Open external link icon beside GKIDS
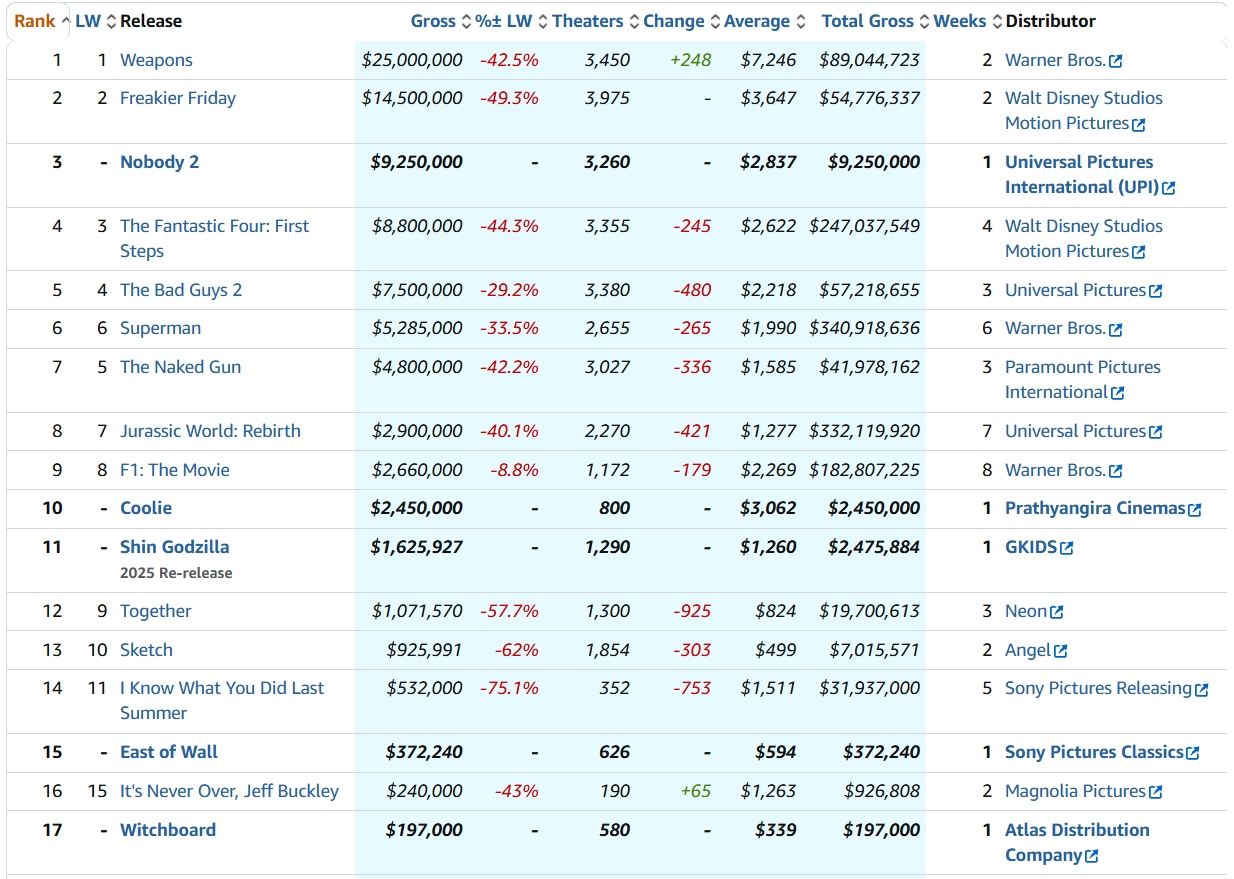 (x=1067, y=548)
